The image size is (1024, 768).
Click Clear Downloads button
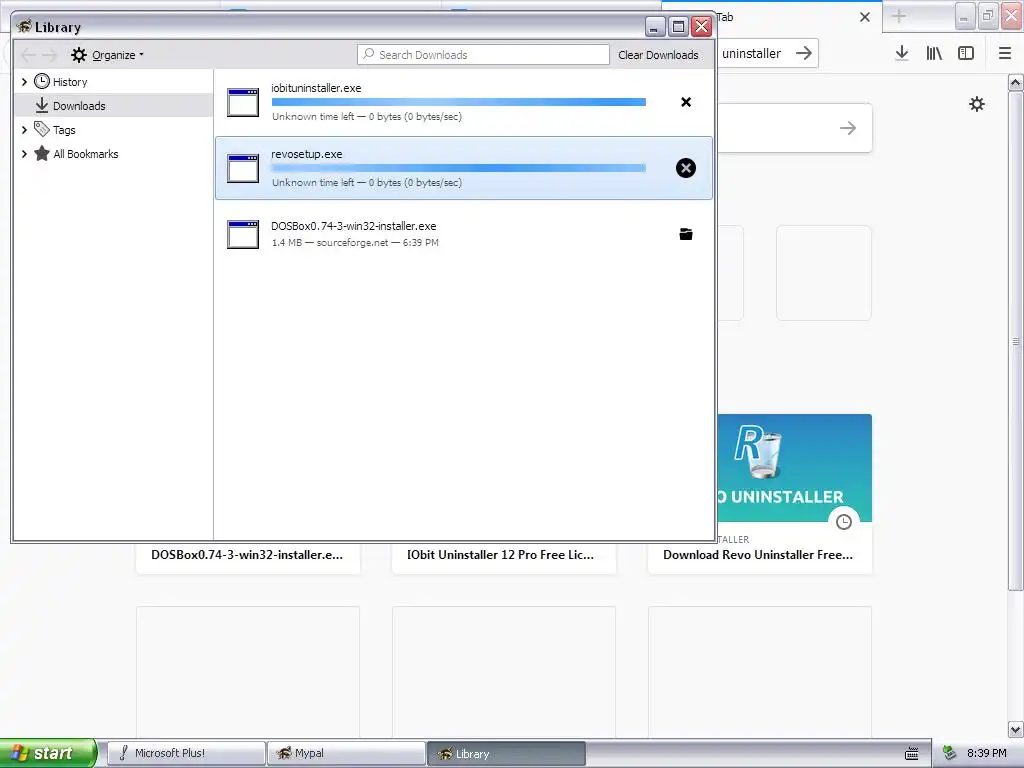(658, 55)
